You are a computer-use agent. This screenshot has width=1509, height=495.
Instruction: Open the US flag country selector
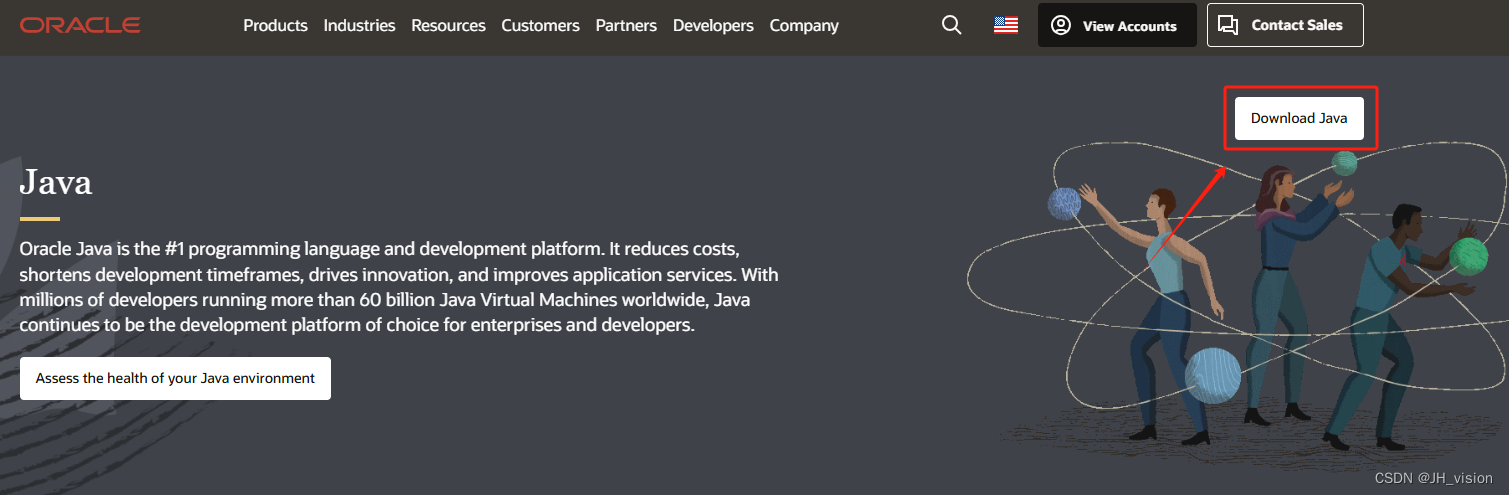point(1006,25)
